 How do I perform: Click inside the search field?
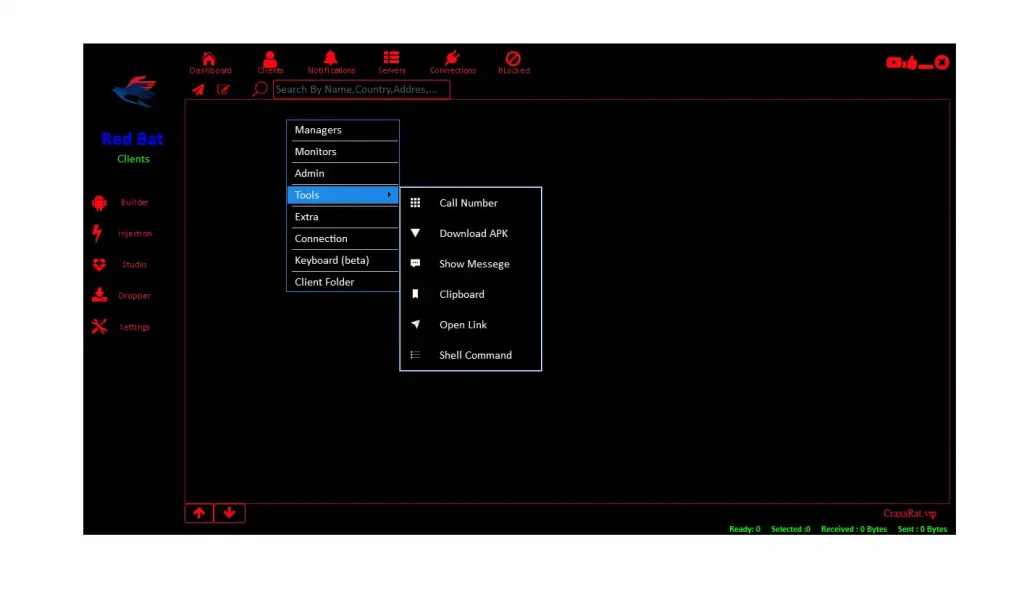[x=360, y=89]
